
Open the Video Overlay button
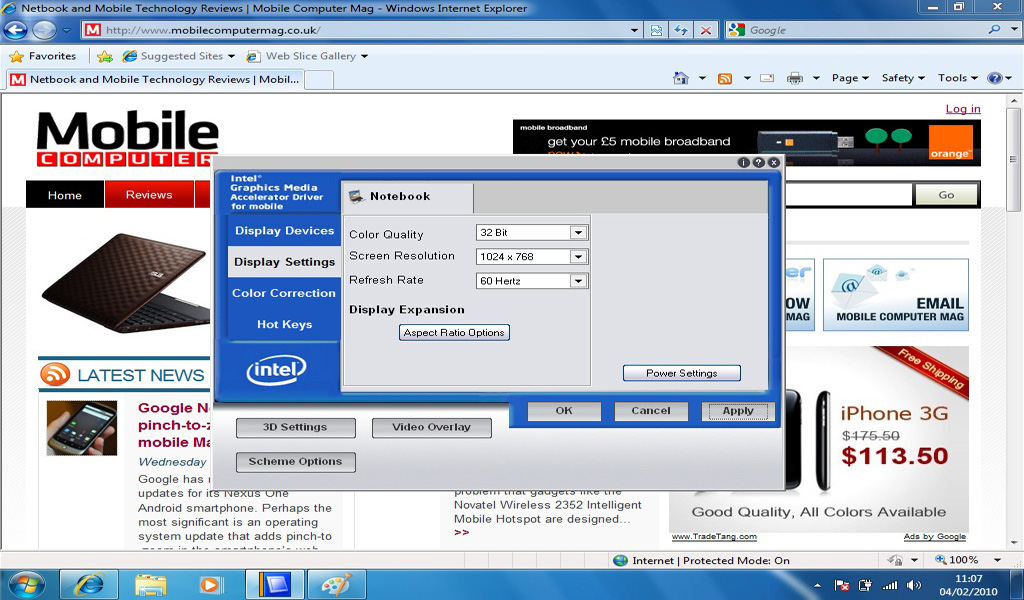pos(432,428)
